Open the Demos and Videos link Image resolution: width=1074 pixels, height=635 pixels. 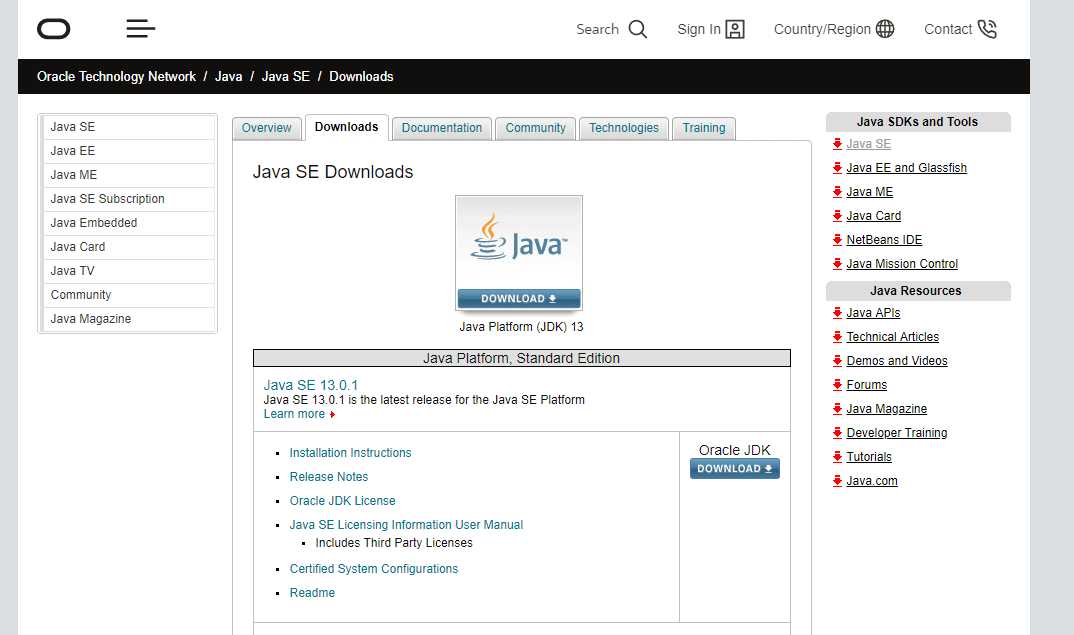pyautogui.click(x=897, y=361)
